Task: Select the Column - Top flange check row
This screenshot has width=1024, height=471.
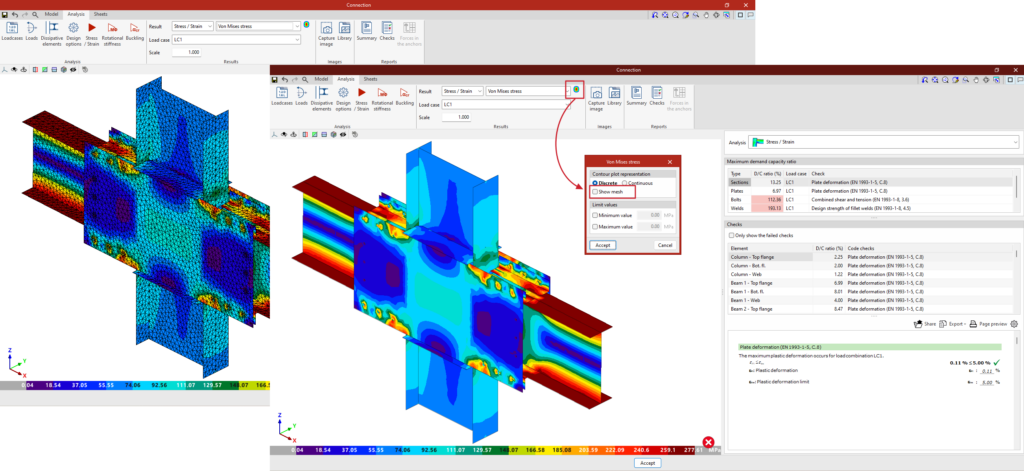Action: [x=871, y=257]
